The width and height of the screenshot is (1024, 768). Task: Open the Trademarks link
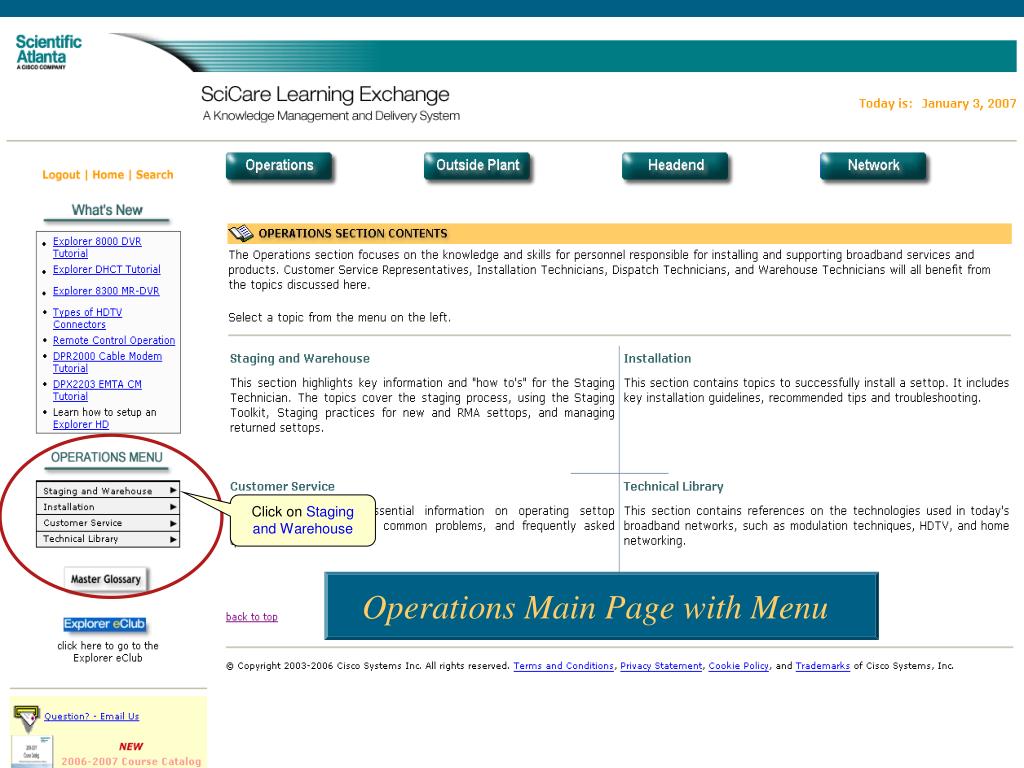coord(822,666)
